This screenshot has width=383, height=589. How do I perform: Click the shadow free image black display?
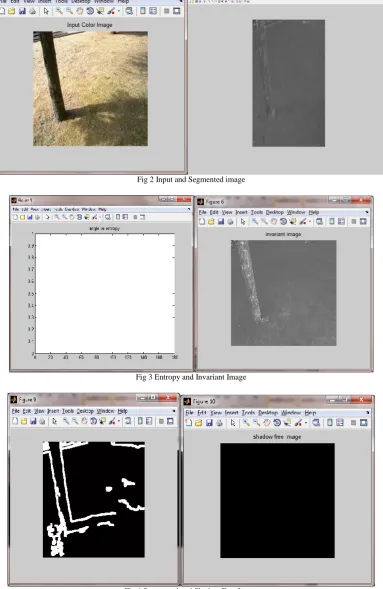tap(277, 500)
